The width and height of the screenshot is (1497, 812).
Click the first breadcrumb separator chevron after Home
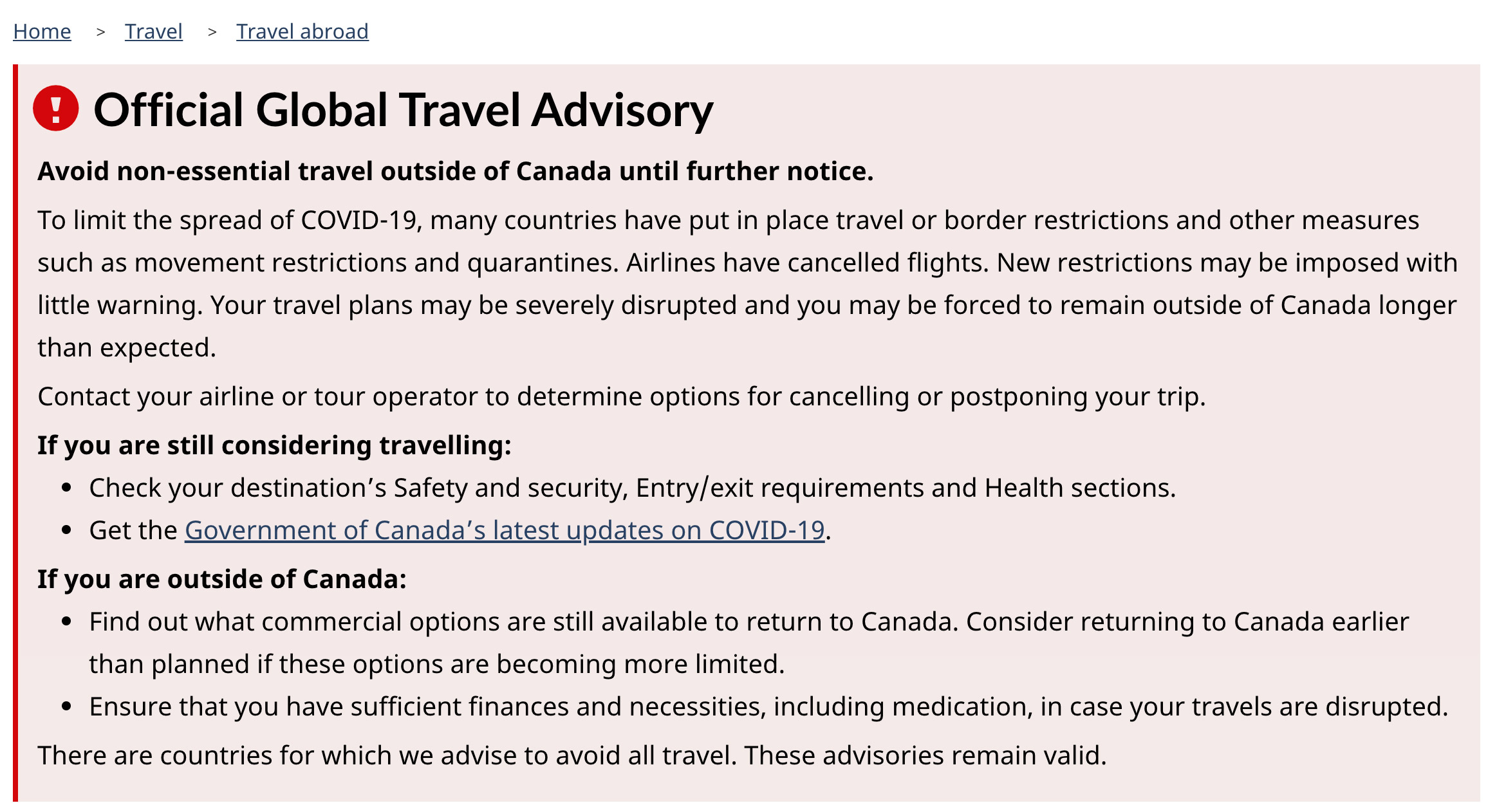coord(100,32)
